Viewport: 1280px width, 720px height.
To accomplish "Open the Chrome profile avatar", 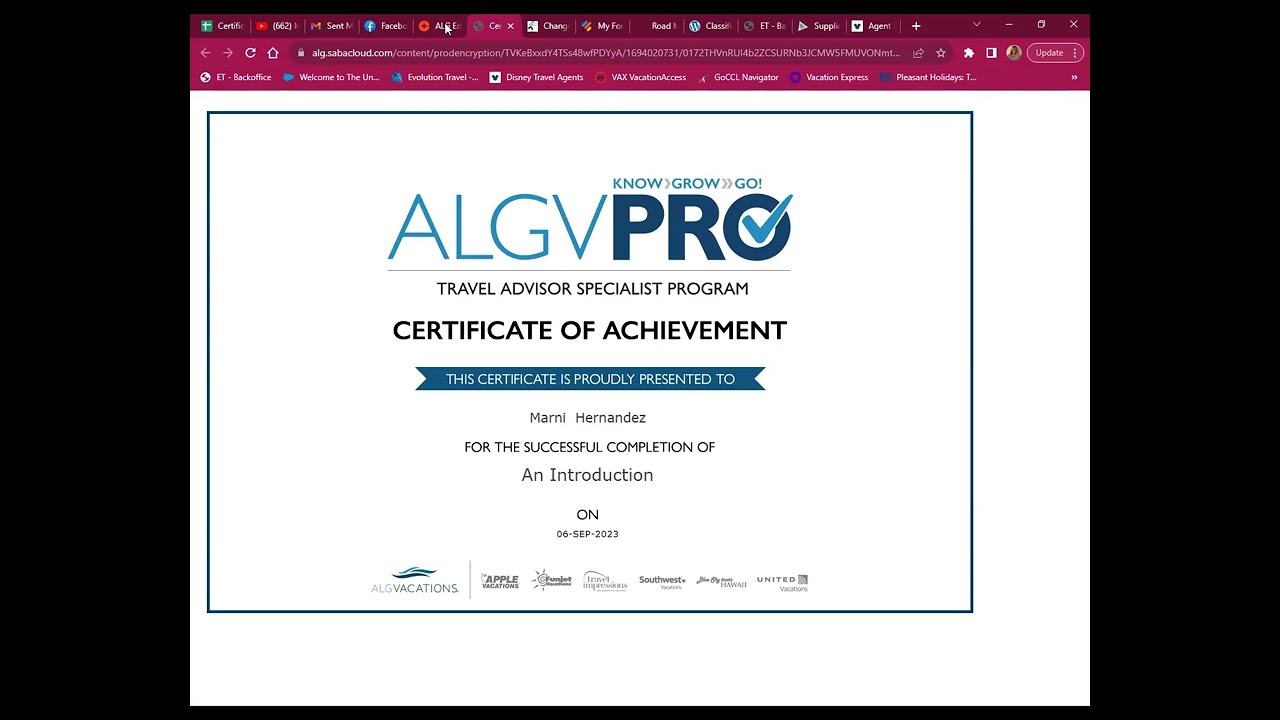I will tap(1013, 53).
